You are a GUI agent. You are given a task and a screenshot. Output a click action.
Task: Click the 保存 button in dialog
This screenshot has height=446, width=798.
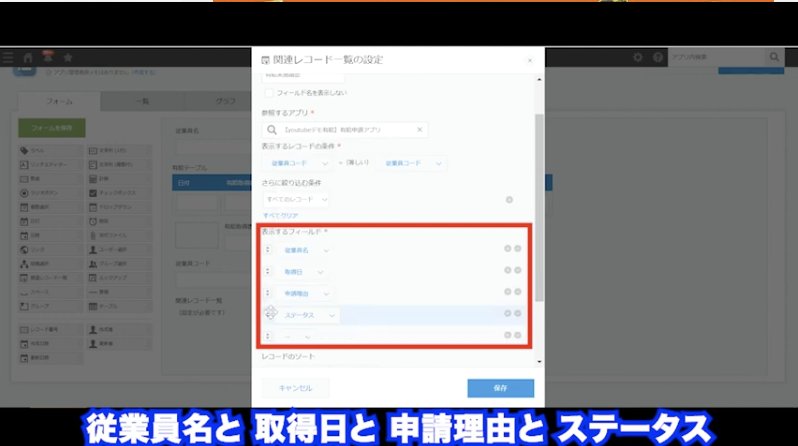(x=500, y=388)
